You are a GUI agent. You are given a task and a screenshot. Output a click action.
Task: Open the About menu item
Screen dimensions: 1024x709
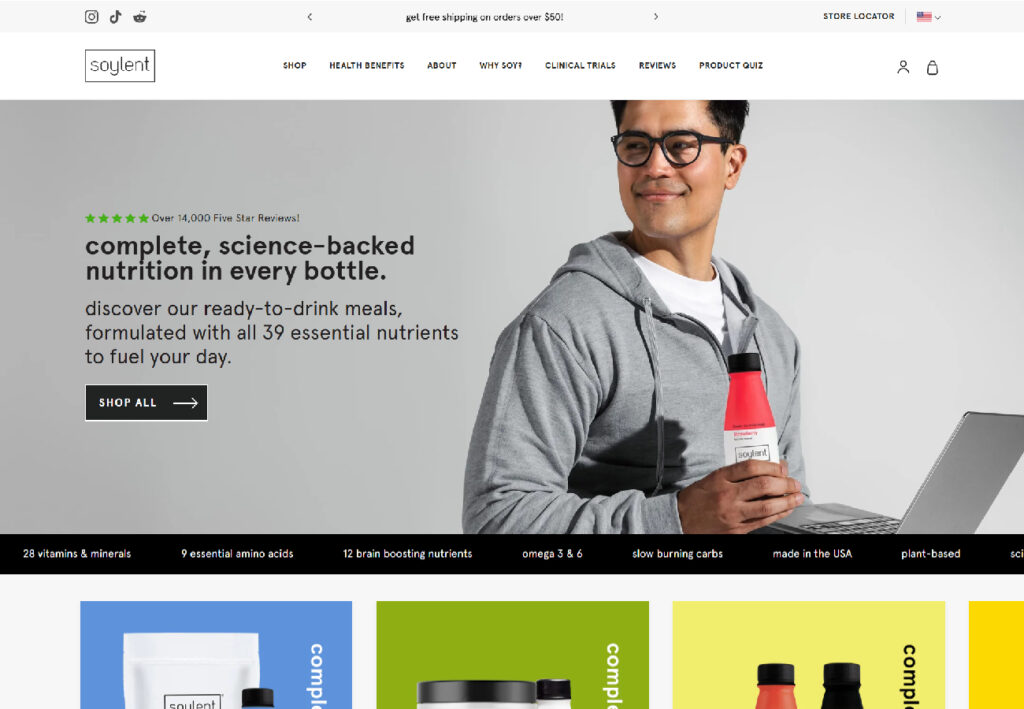441,65
